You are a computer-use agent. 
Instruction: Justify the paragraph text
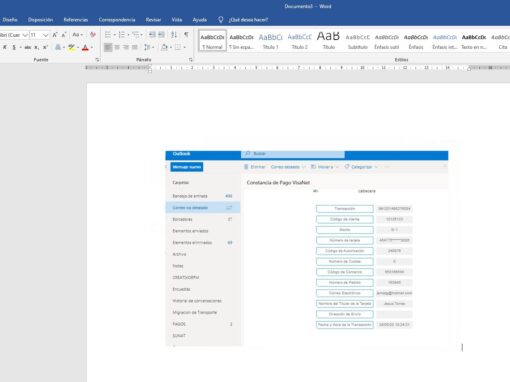tap(135, 47)
